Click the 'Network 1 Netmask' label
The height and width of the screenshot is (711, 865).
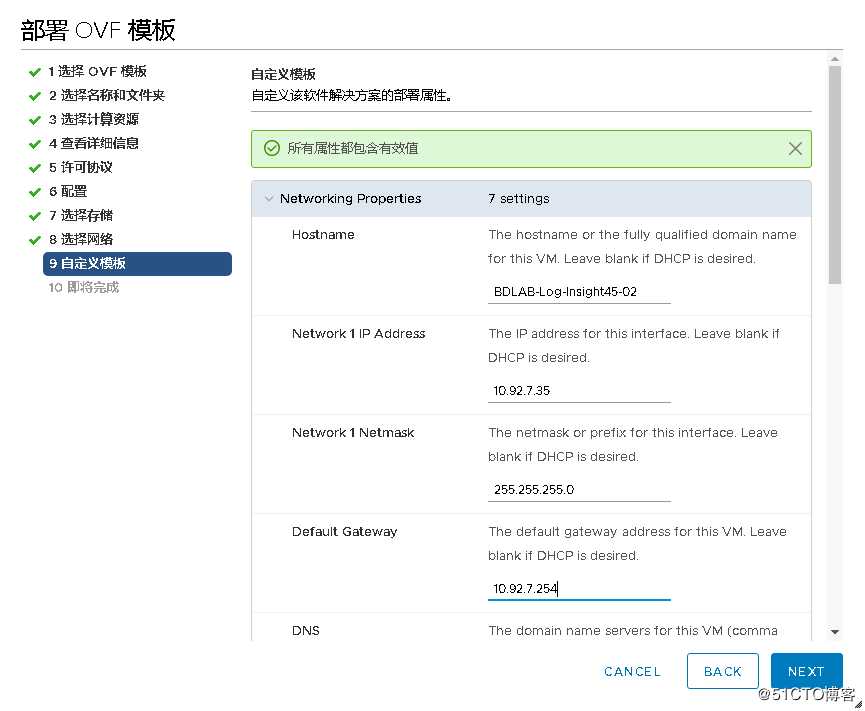(353, 433)
